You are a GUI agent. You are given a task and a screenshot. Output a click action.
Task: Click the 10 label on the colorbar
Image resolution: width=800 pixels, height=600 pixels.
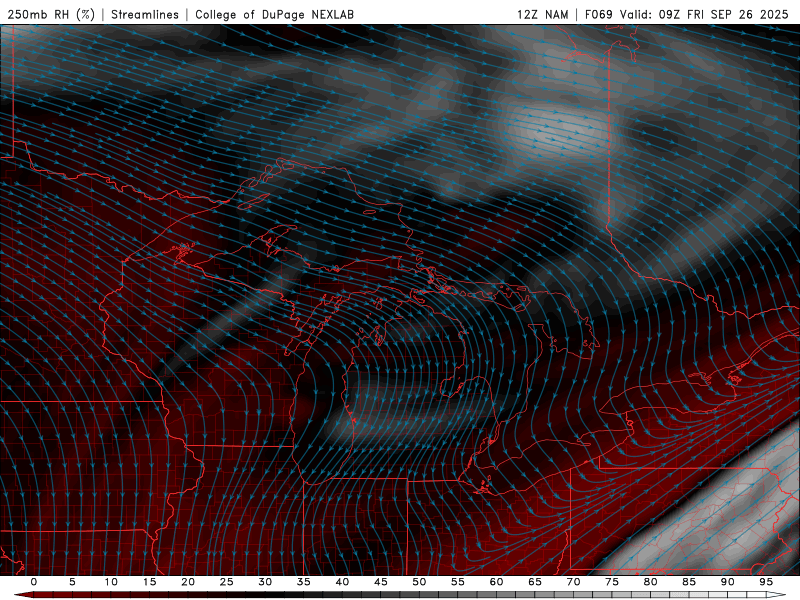pos(111,582)
